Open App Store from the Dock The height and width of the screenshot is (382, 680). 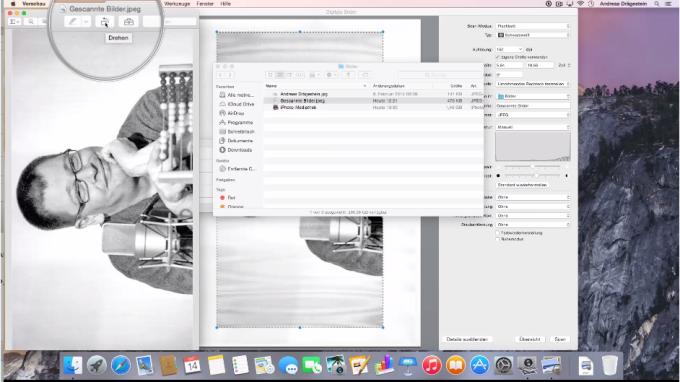coord(480,365)
